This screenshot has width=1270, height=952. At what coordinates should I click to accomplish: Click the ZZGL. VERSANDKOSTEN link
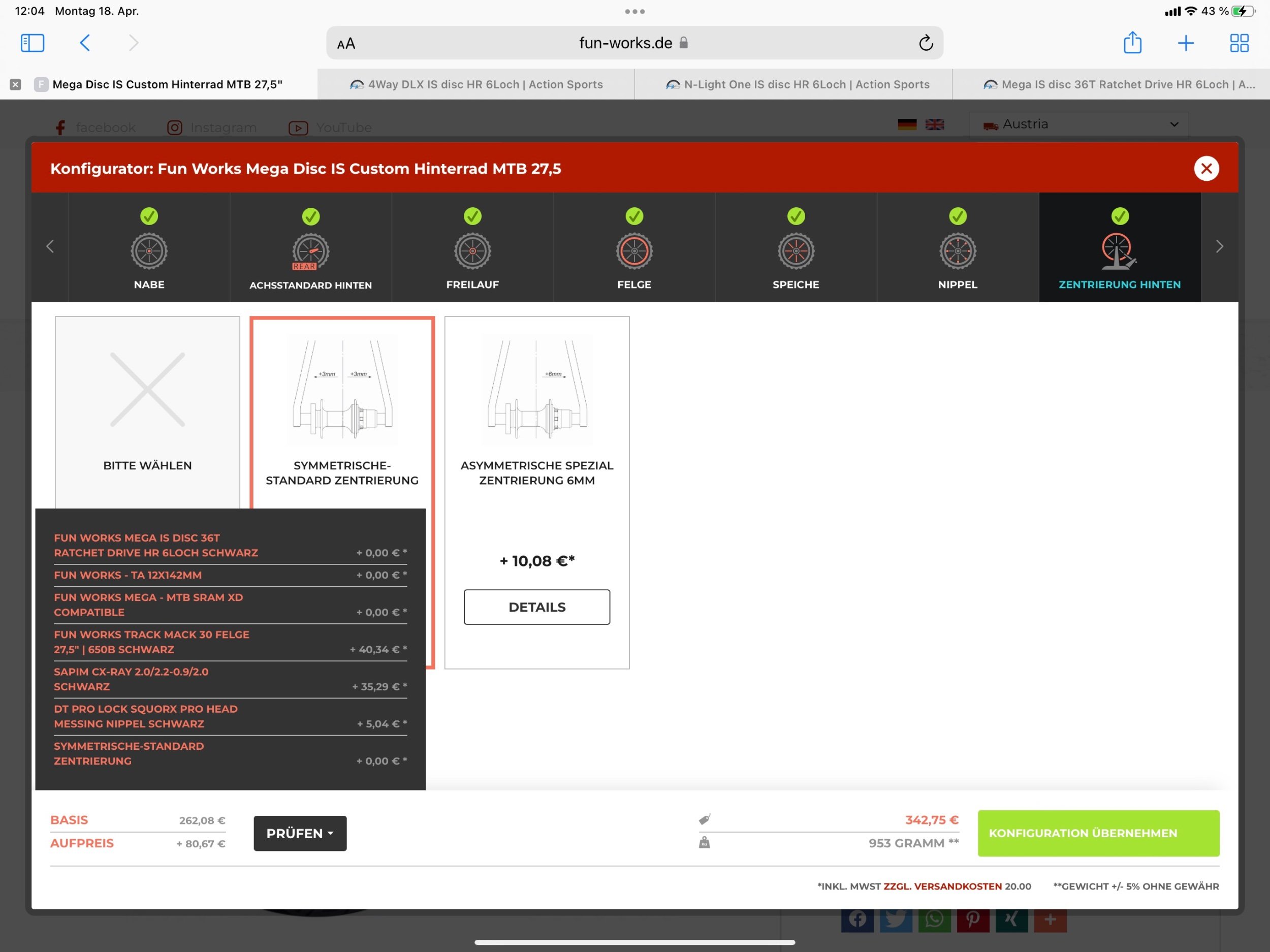942,886
